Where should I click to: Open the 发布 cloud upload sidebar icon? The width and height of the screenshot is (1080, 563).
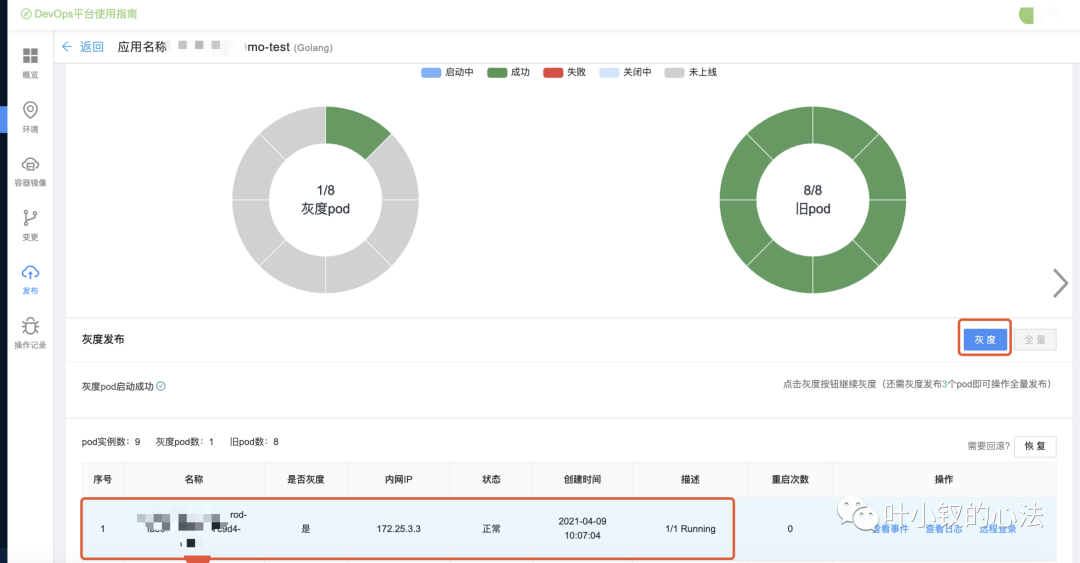point(30,273)
